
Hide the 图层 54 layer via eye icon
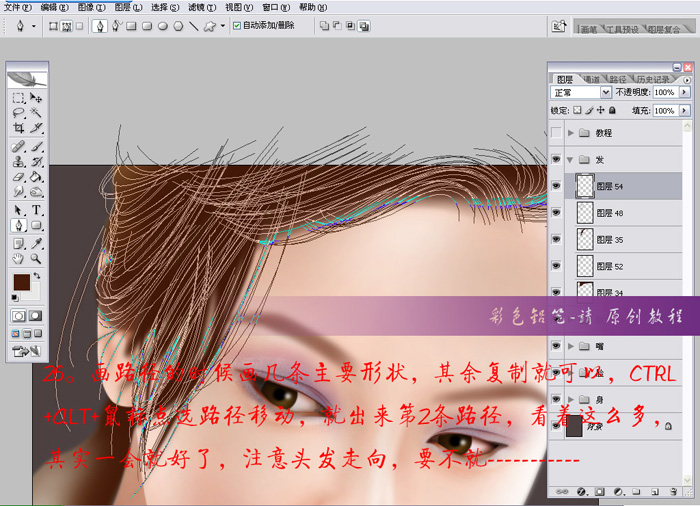click(x=557, y=186)
